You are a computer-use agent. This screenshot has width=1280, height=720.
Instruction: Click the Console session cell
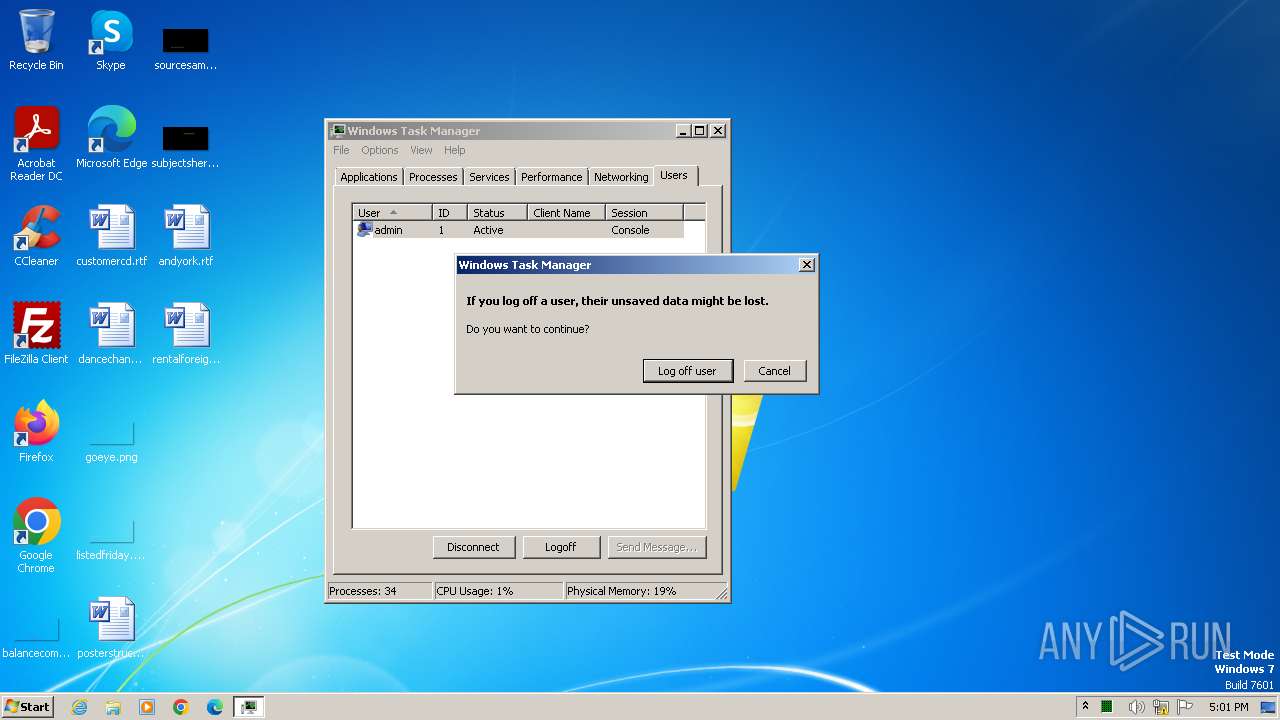pyautogui.click(x=630, y=230)
